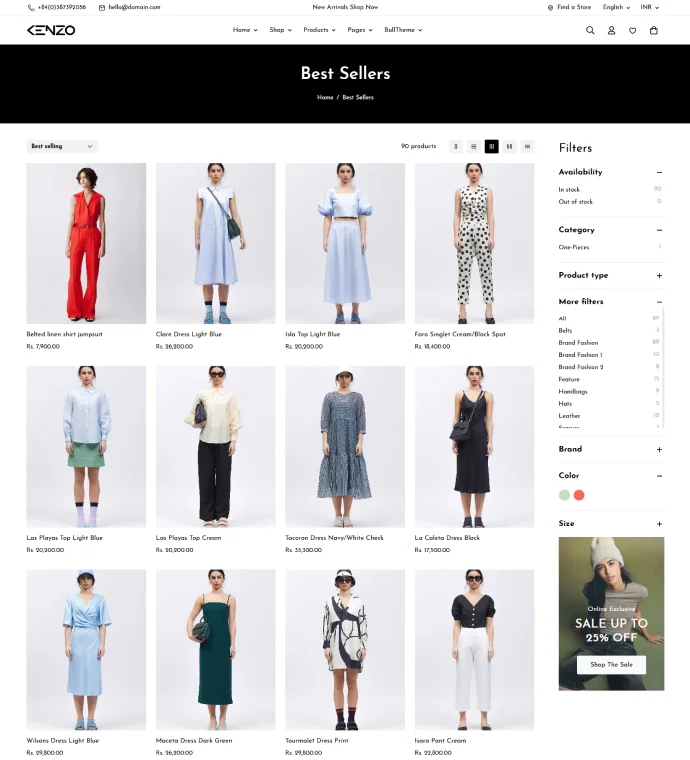The height and width of the screenshot is (760, 690).
Task: Open the shopping bag cart icon
Action: [654, 30]
